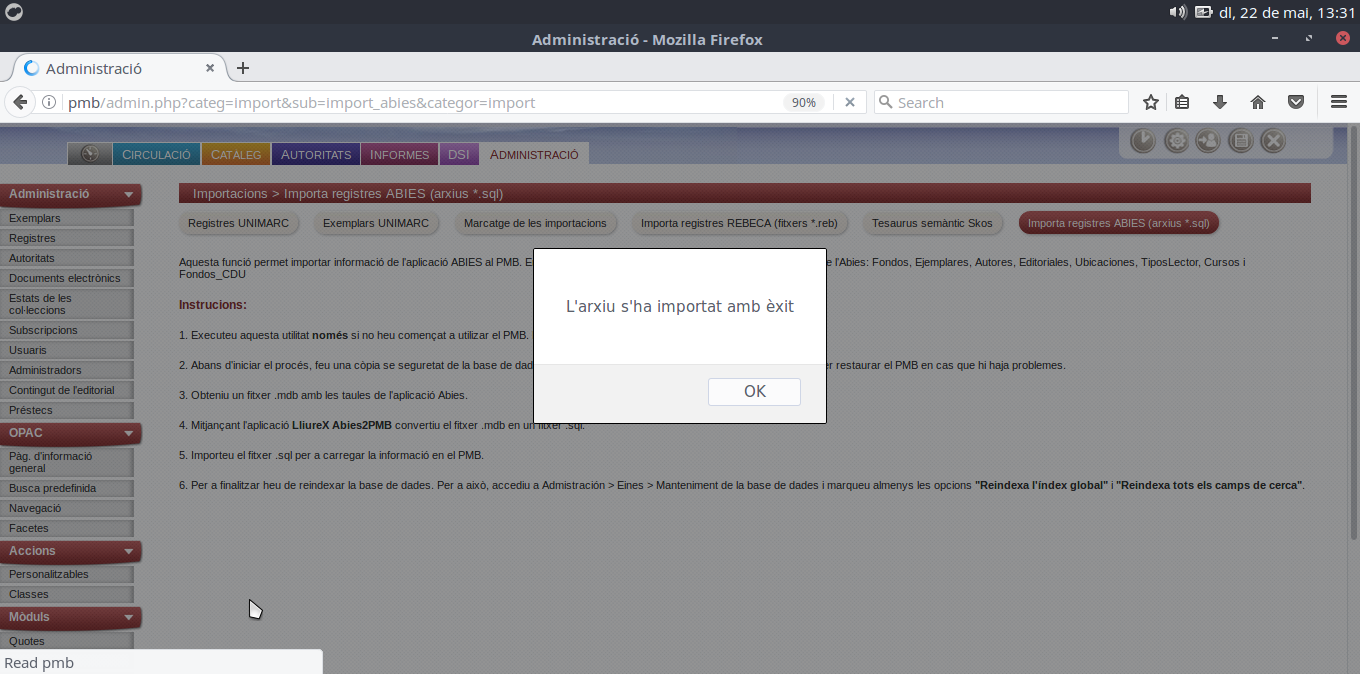Open the Firefox hamburger menu
This screenshot has height=674, width=1360.
pos(1339,102)
